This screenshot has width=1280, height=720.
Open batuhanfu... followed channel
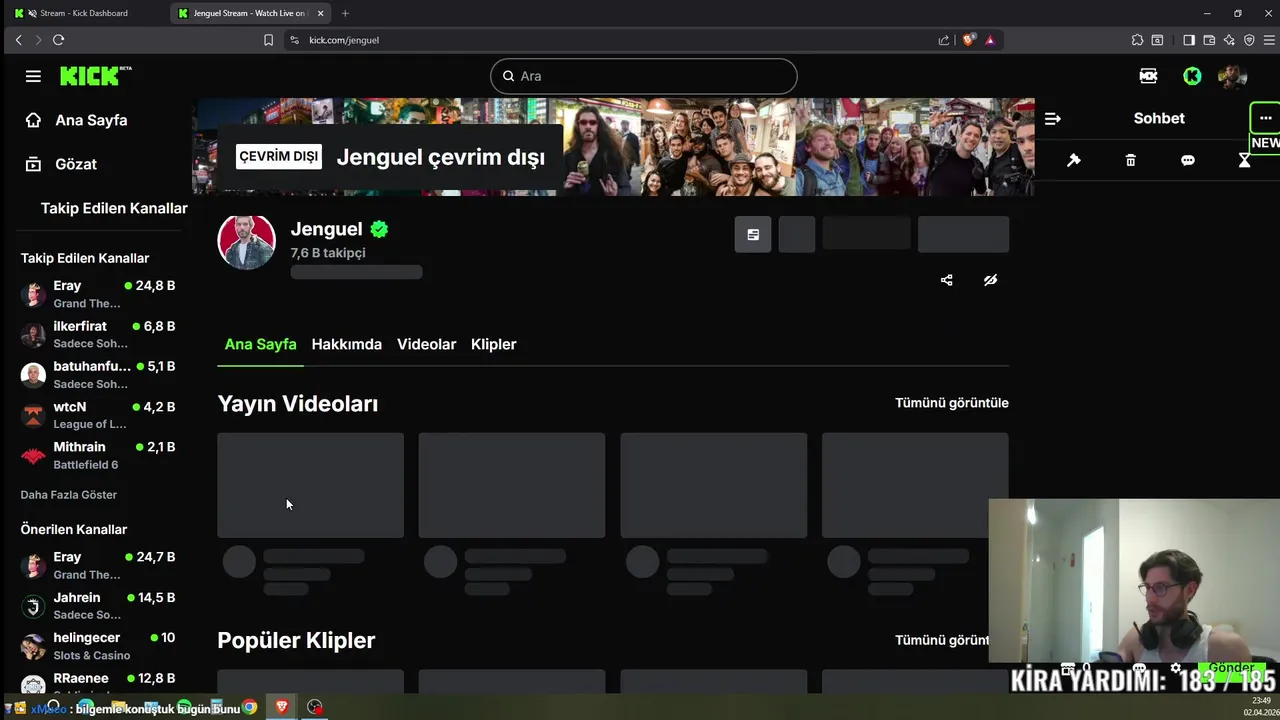click(x=98, y=375)
